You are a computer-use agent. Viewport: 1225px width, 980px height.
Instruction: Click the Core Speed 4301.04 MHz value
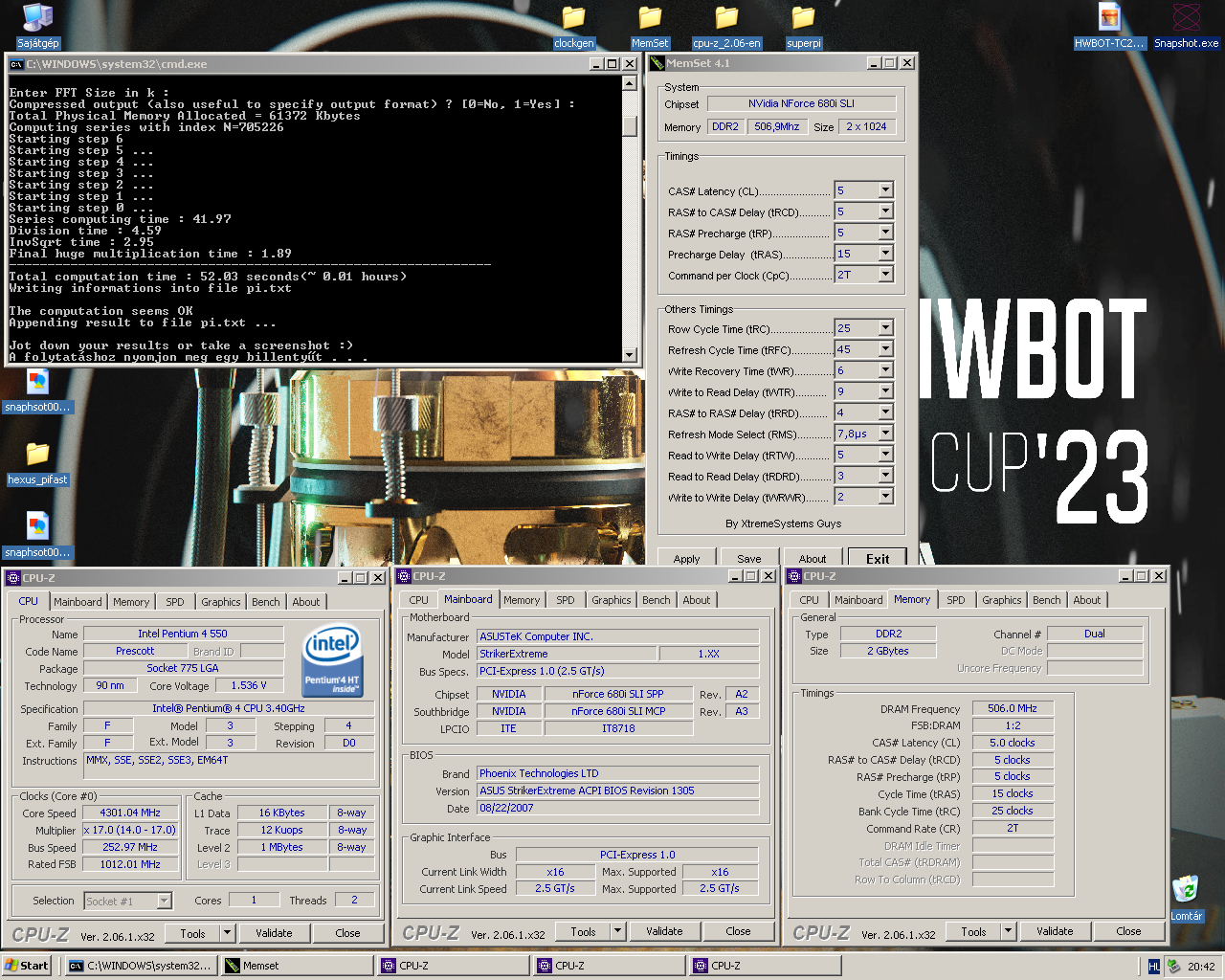point(130,813)
